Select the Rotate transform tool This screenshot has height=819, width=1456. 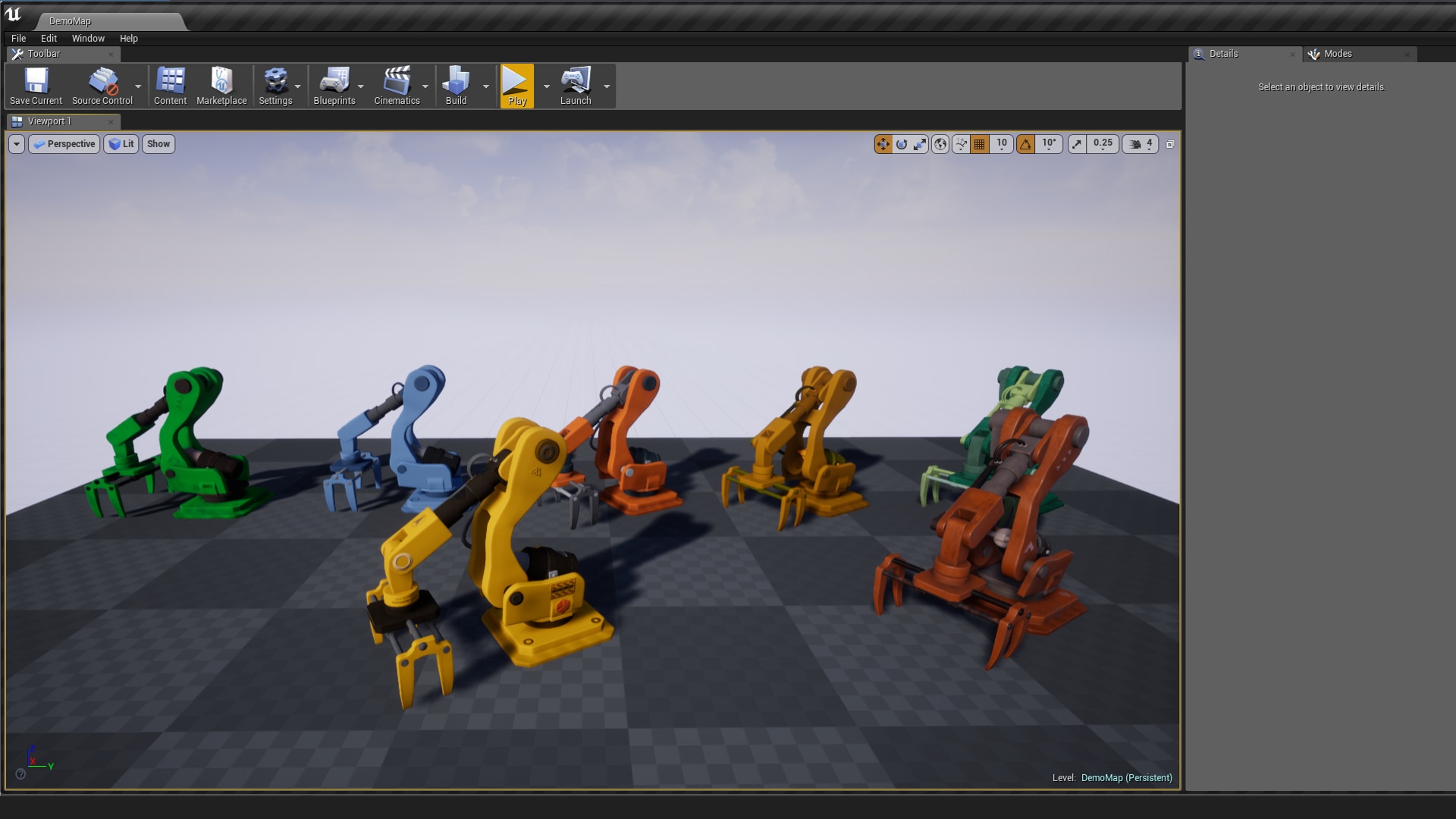click(902, 144)
